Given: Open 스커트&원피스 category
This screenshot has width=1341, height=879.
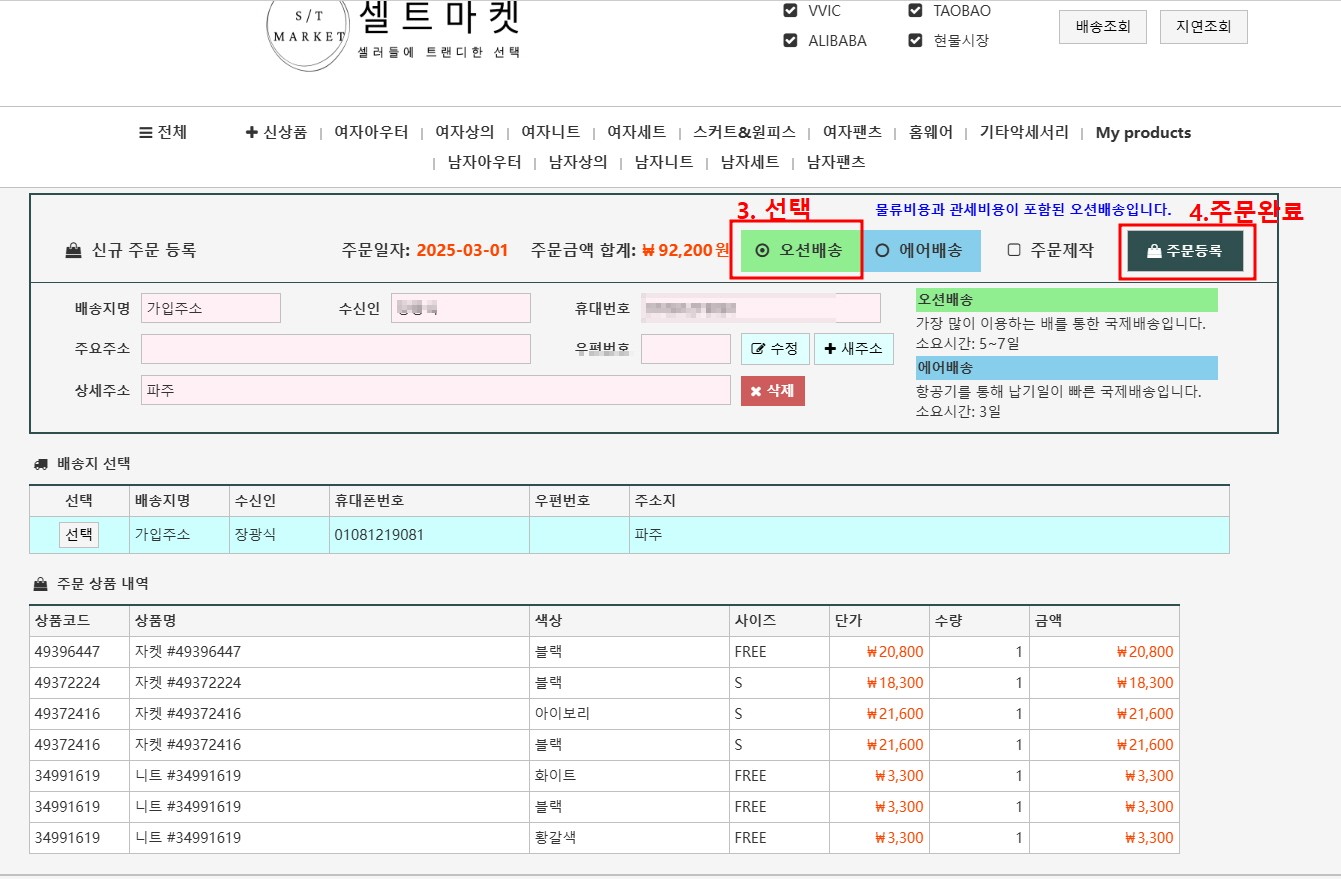Looking at the screenshot, I should point(745,132).
